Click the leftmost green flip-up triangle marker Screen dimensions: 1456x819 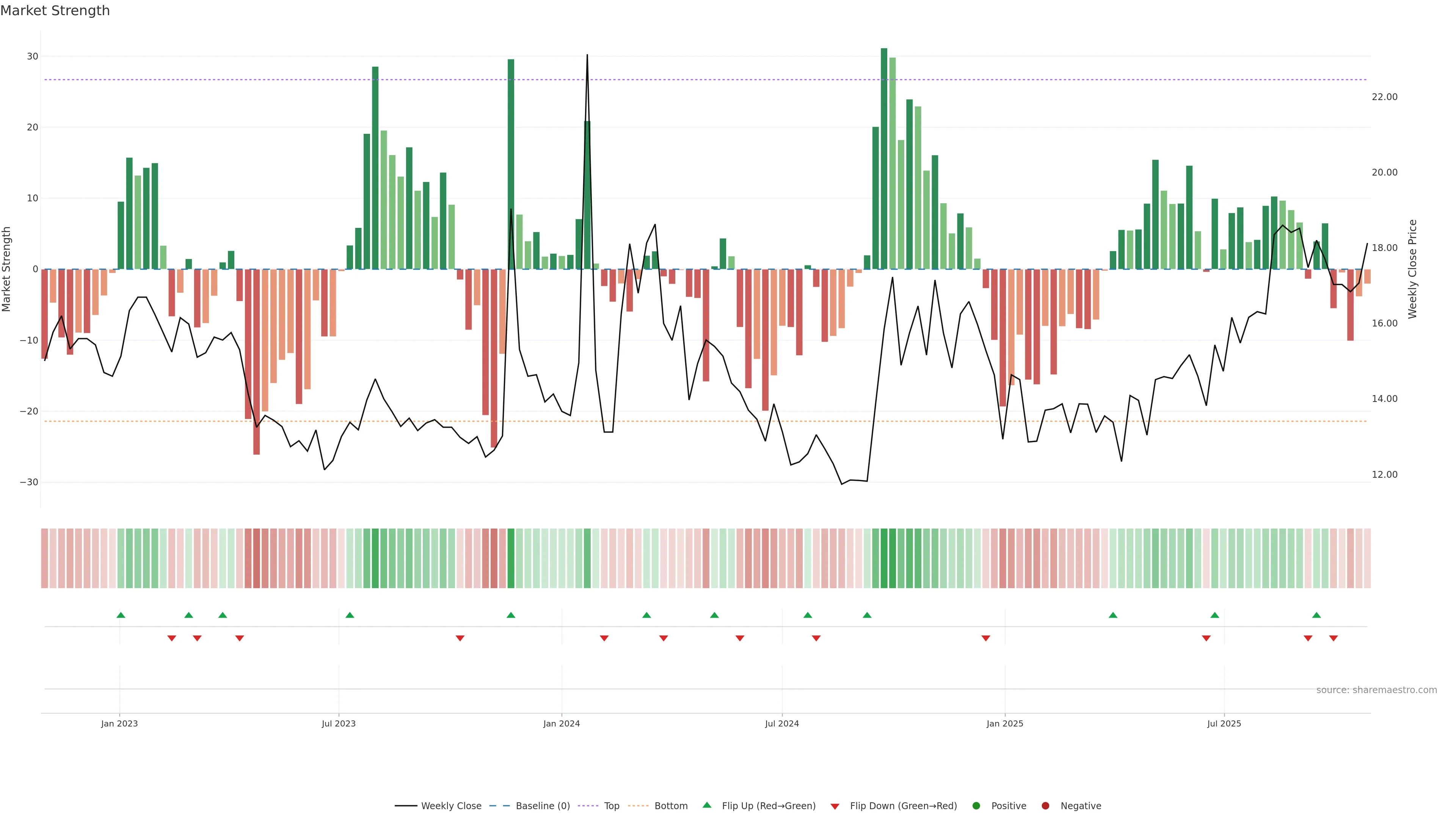pyautogui.click(x=121, y=615)
